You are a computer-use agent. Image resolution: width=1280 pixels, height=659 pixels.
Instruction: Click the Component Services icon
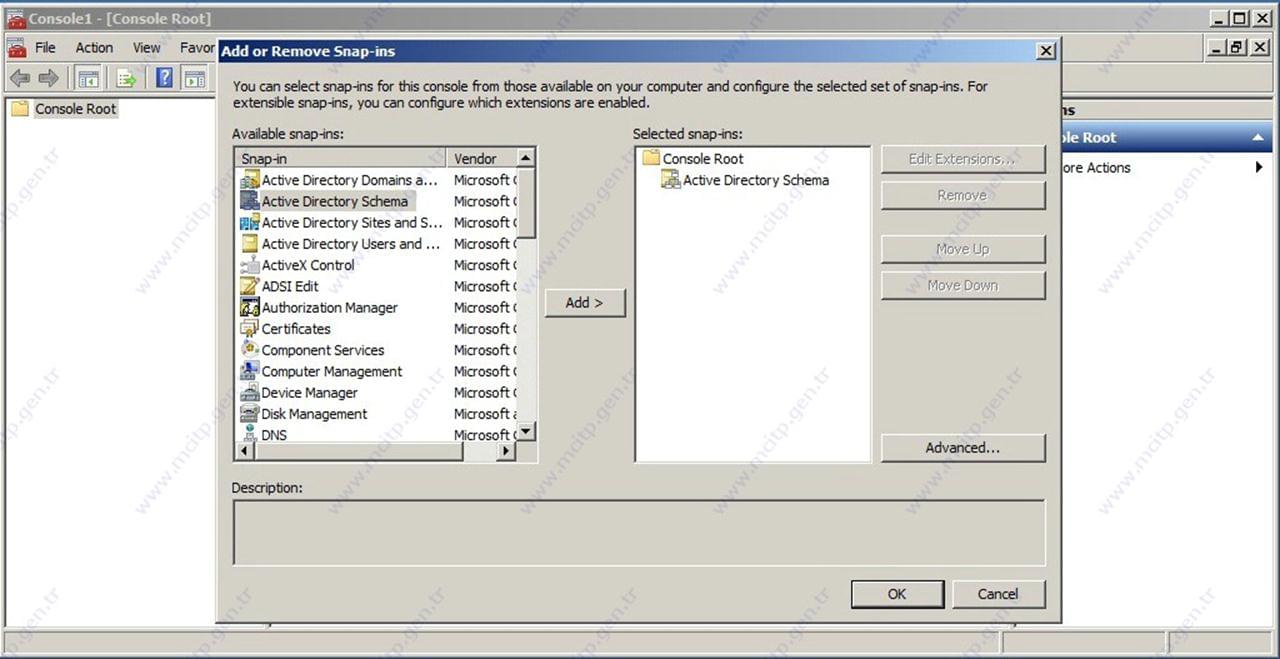point(250,350)
